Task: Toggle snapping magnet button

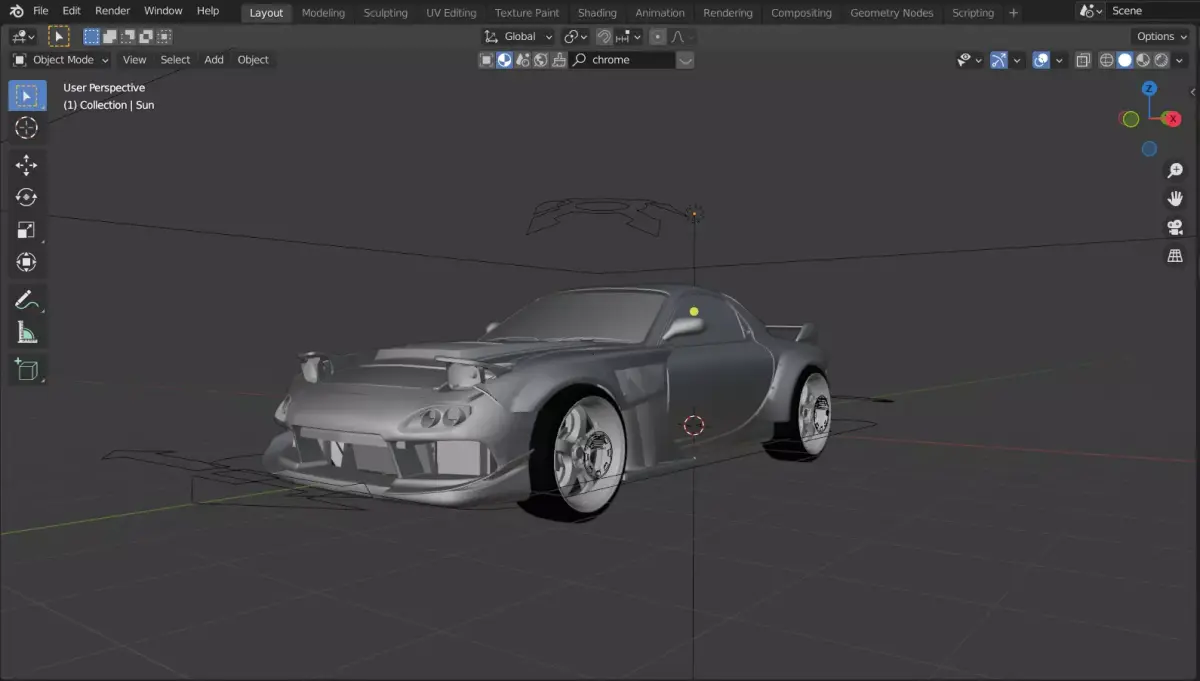Action: click(604, 36)
